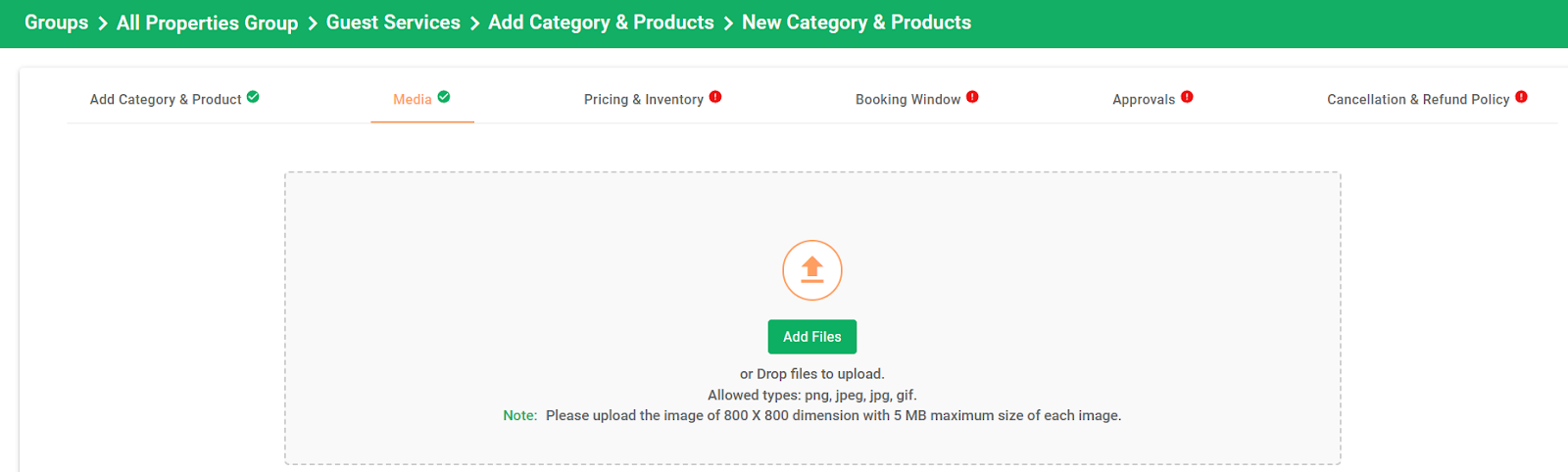Viewport: 1568px width, 472px height.
Task: Click red alert icon on Pricing & Inventory
Action: tap(715, 97)
